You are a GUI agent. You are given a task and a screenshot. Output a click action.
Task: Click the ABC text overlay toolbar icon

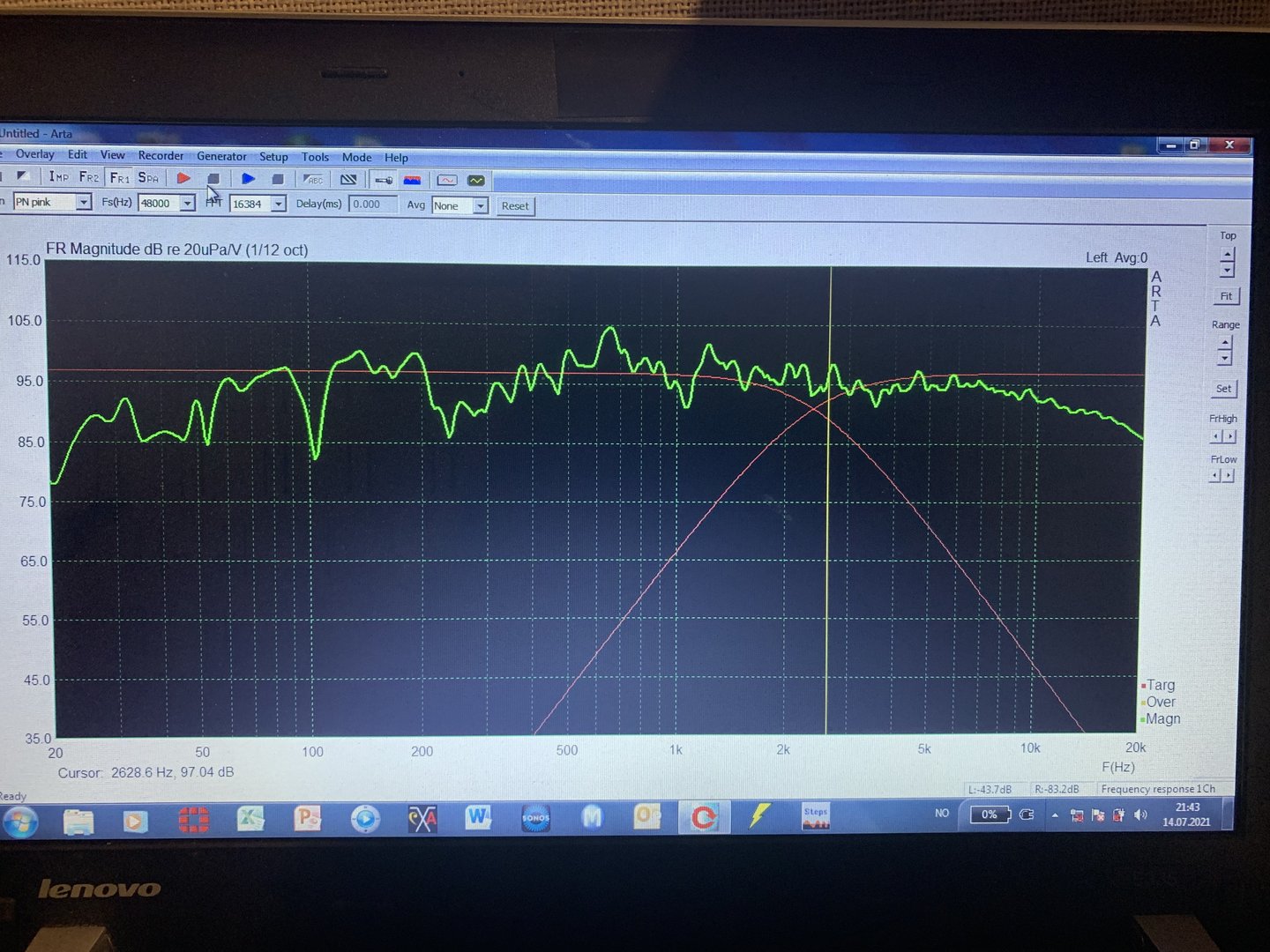pyautogui.click(x=313, y=180)
